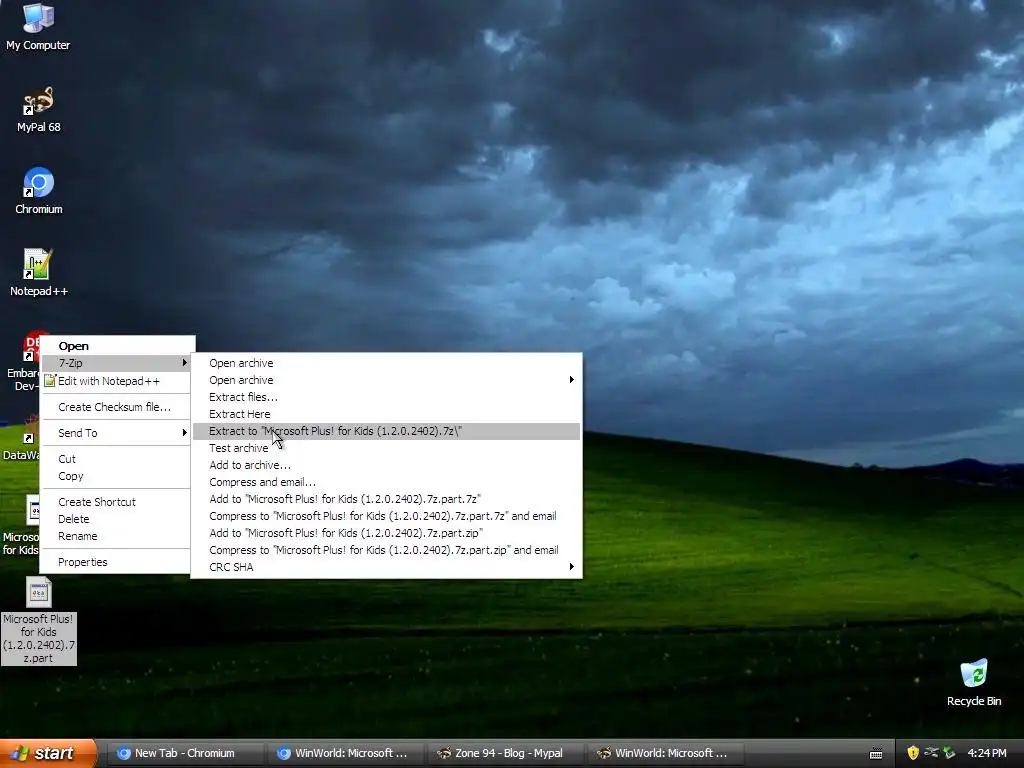
Task: Choose Add to archive...
Action: [387, 465]
